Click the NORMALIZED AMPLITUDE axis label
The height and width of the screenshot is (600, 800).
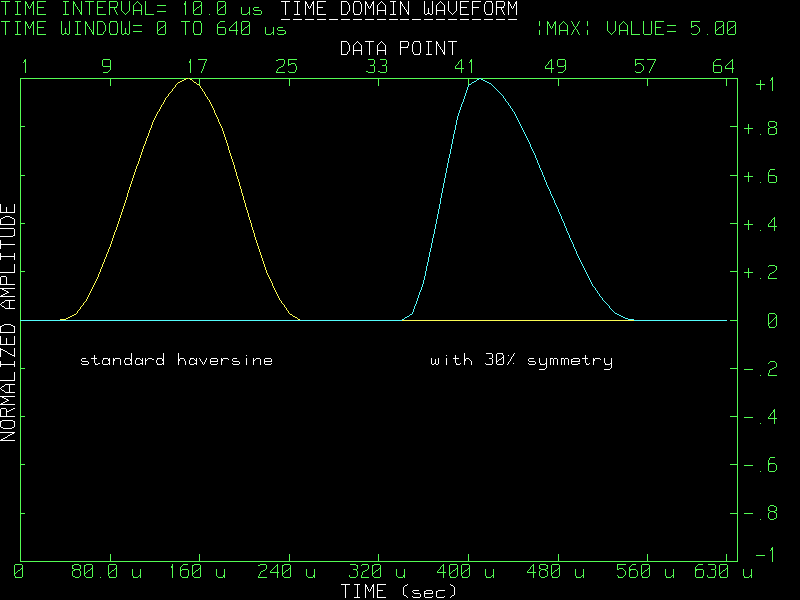[9, 322]
